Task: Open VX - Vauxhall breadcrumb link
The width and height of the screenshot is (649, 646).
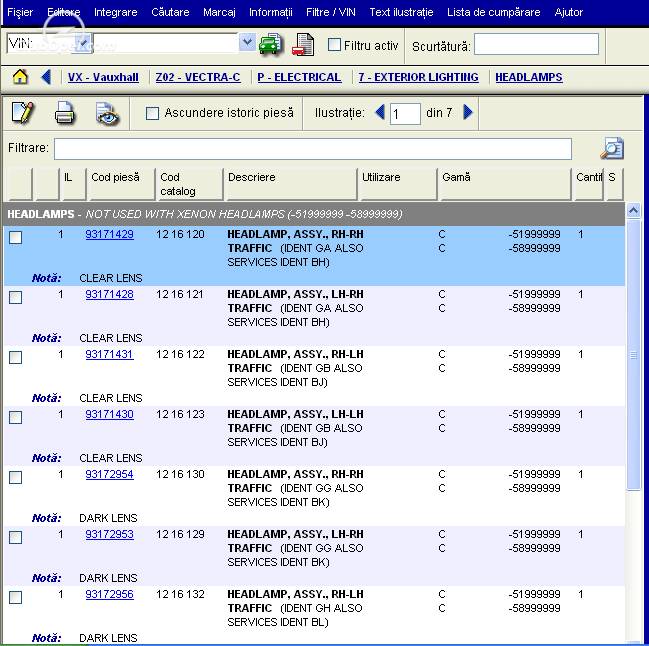Action: [103, 77]
